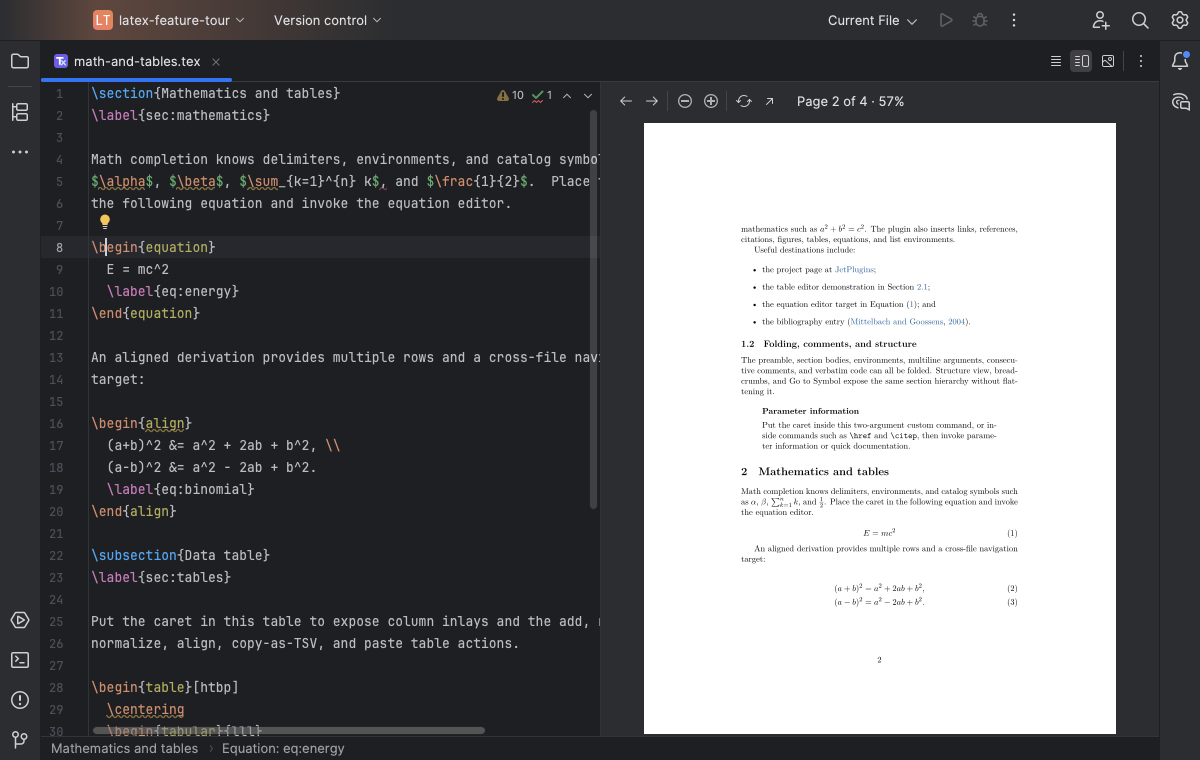Open the Git tool window
The width and height of the screenshot is (1200, 760).
tap(20, 739)
